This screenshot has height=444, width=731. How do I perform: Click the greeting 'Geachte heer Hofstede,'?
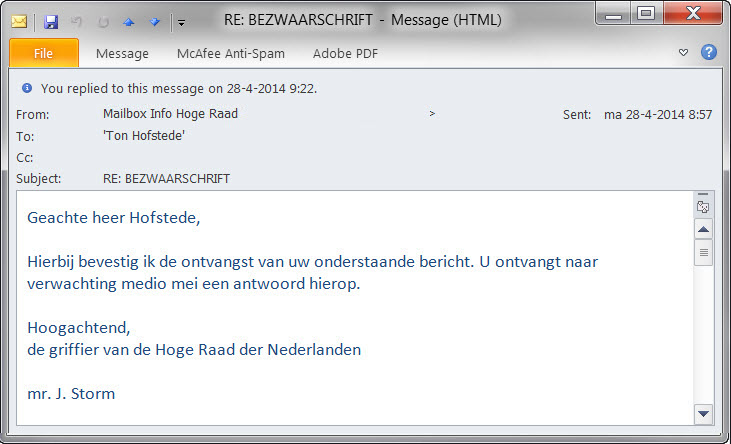(114, 218)
